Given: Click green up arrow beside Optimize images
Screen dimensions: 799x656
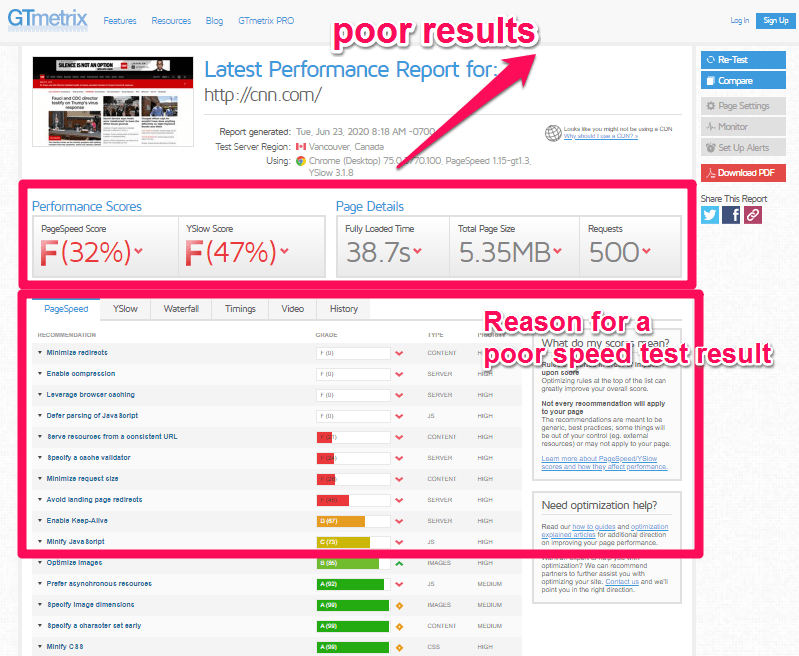Looking at the screenshot, I should click(x=399, y=563).
